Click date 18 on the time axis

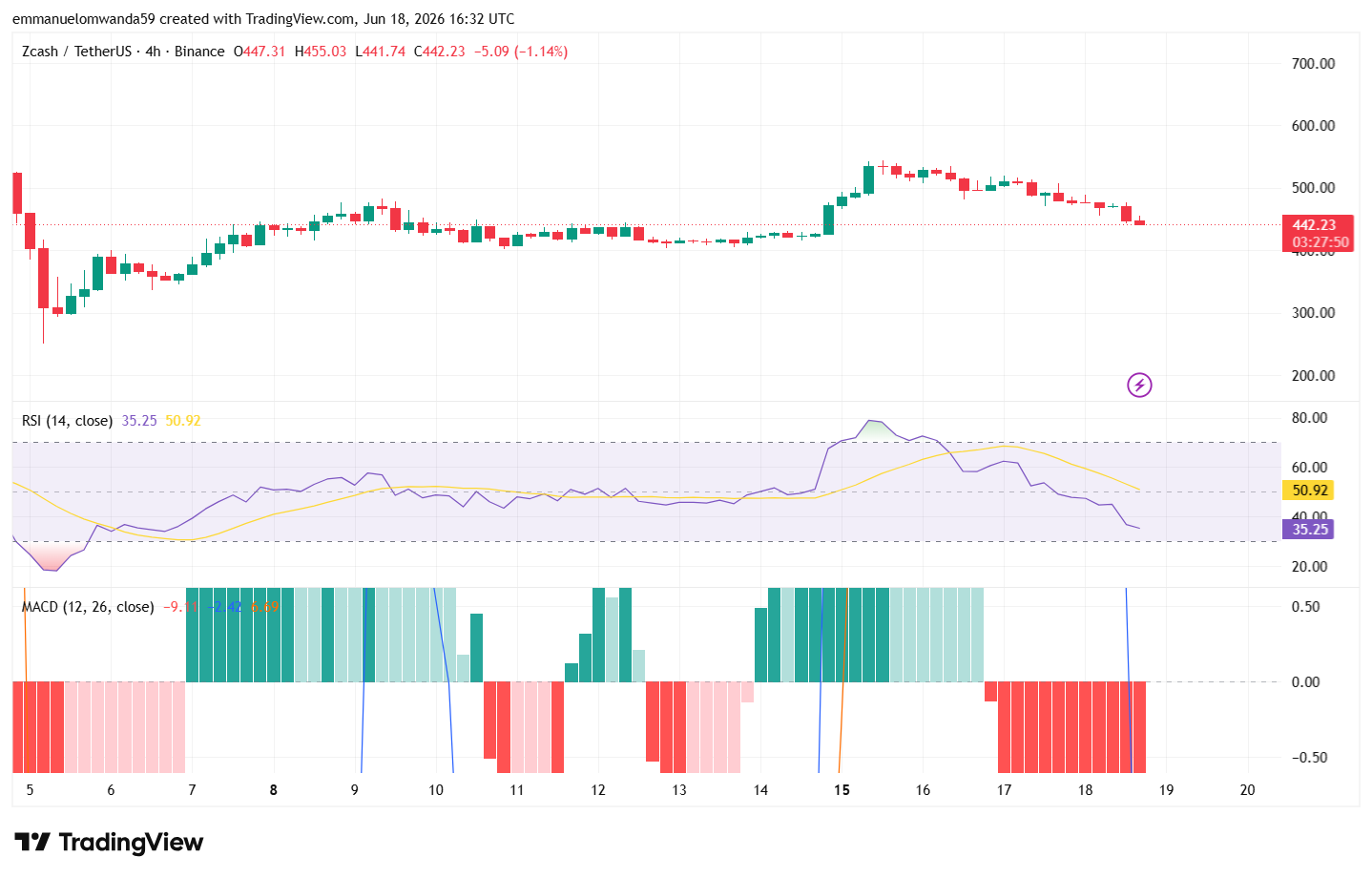pyautogui.click(x=1085, y=790)
